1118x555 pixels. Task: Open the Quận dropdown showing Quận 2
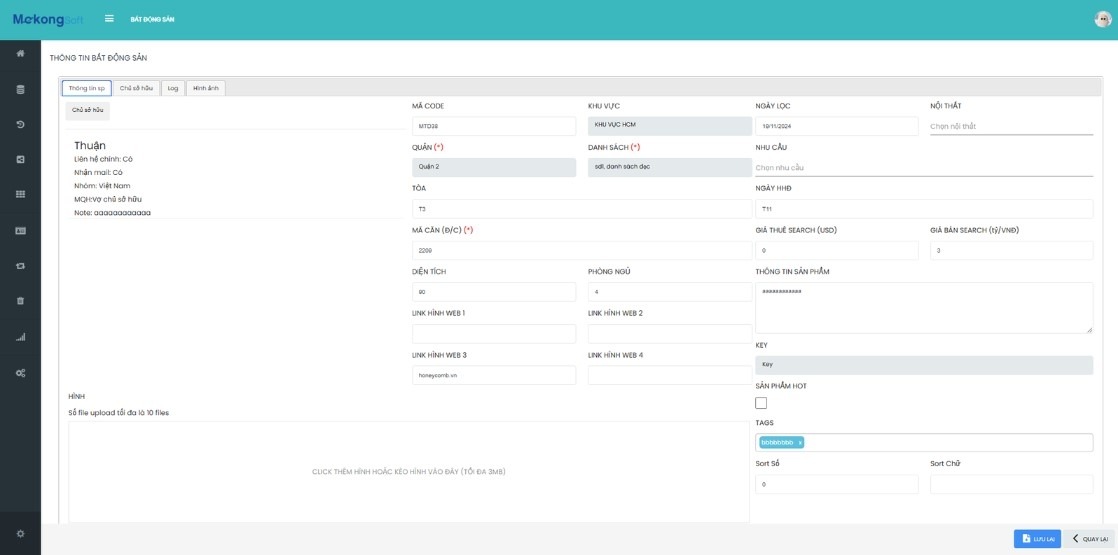coord(494,167)
